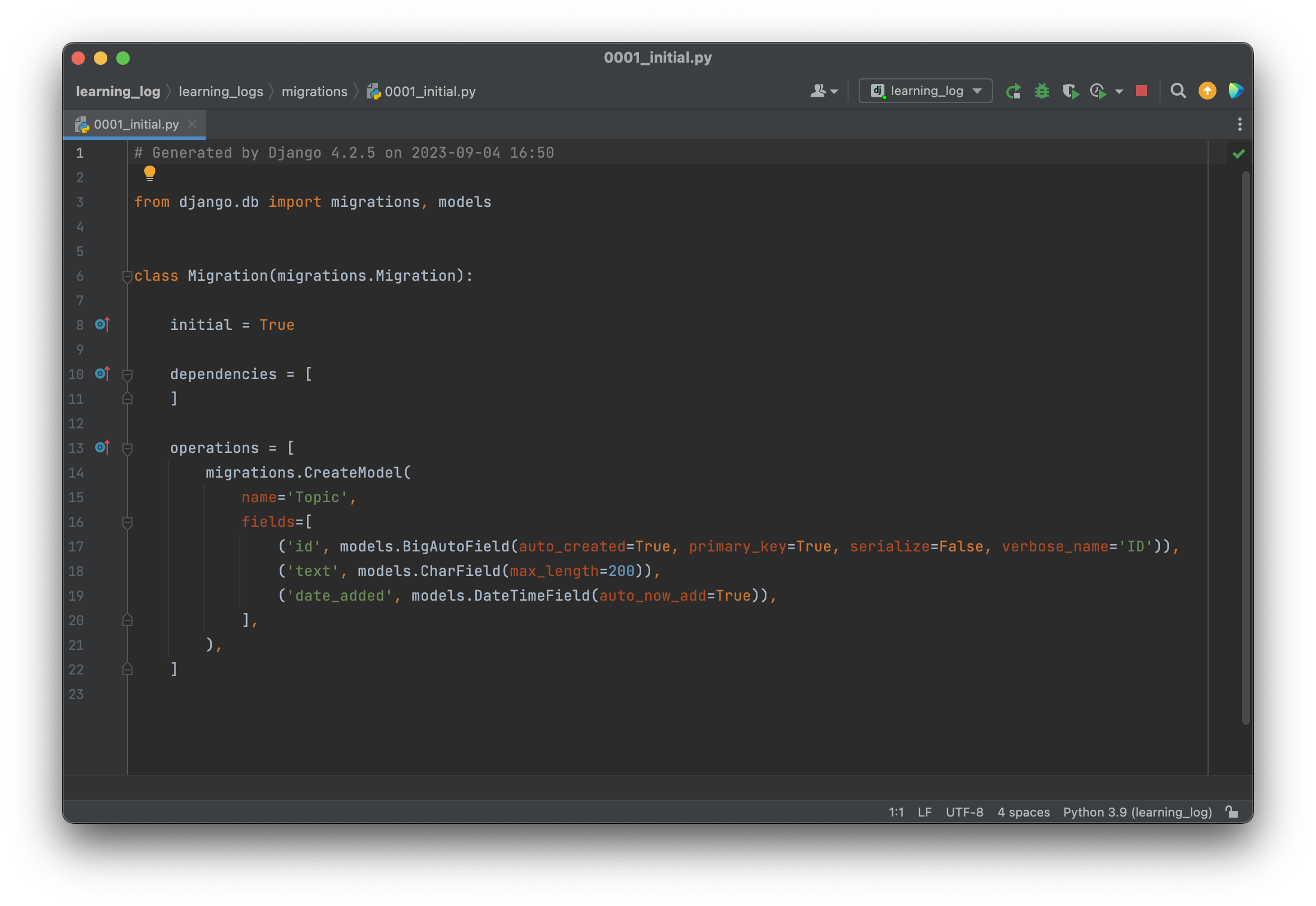Click the override marker on line 8
Image resolution: width=1316 pixels, height=906 pixels.
[x=102, y=325]
